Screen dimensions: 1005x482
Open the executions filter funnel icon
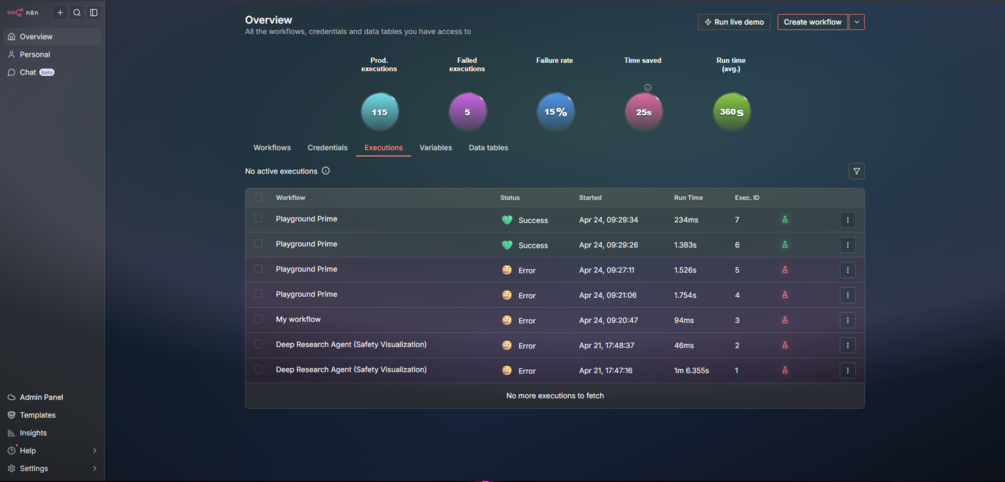tap(856, 171)
